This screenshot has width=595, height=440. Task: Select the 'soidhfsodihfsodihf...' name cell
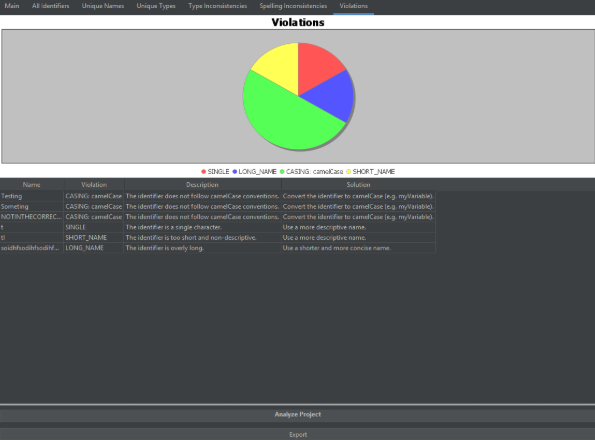(x=32, y=248)
